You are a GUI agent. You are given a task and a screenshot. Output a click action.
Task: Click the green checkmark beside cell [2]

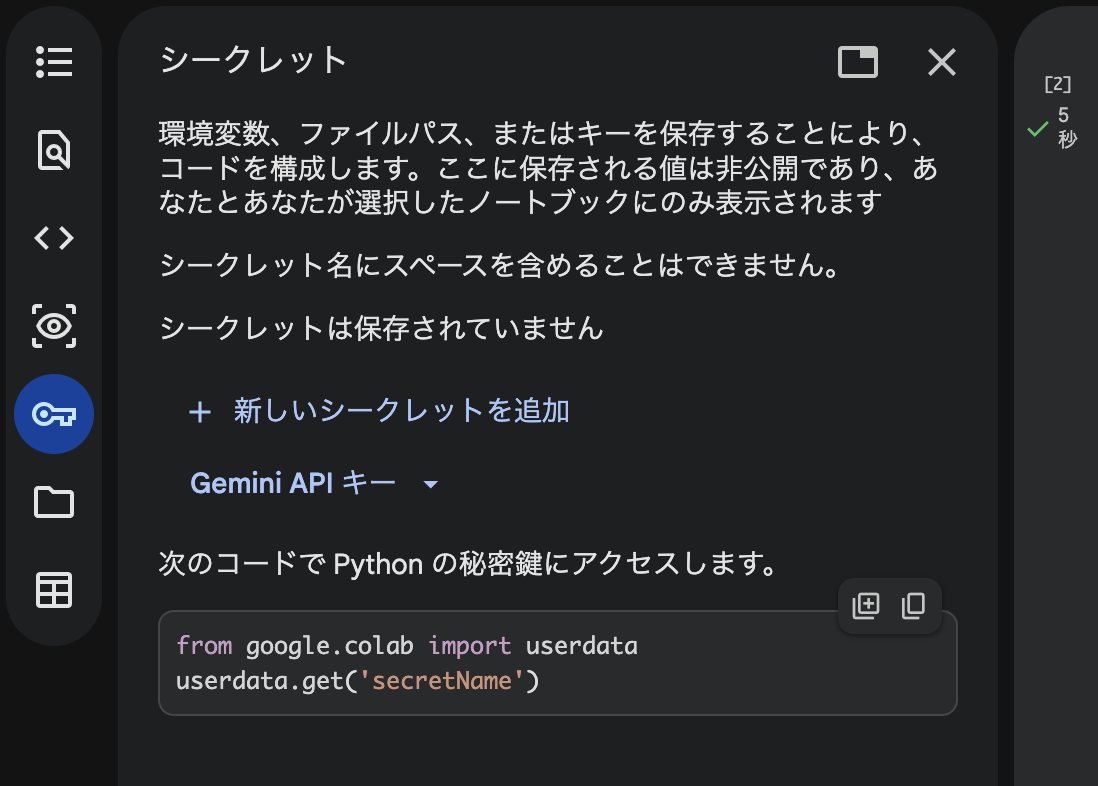pyautogui.click(x=1038, y=130)
